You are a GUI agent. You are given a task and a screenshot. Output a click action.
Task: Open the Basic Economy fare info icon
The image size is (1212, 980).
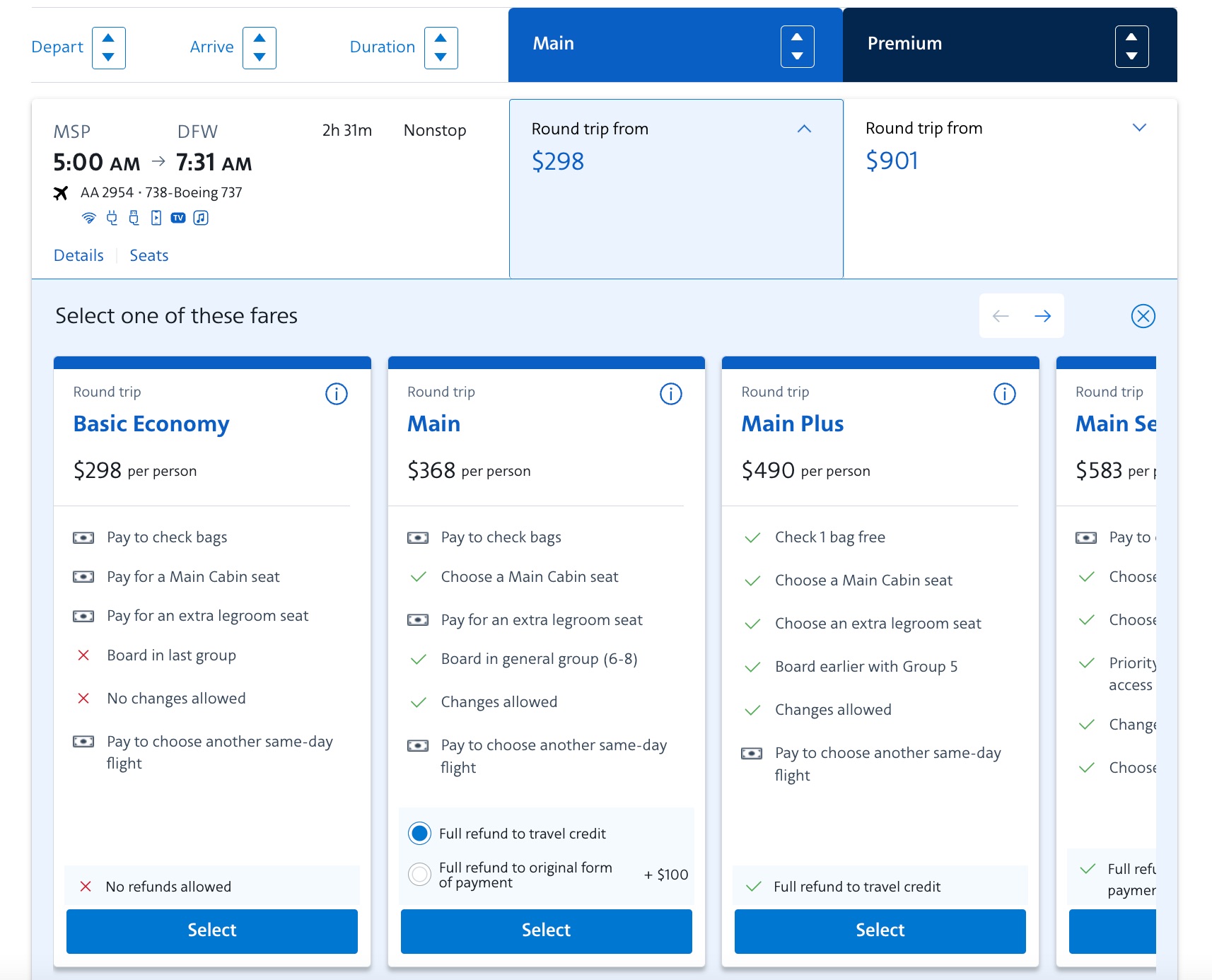point(337,394)
